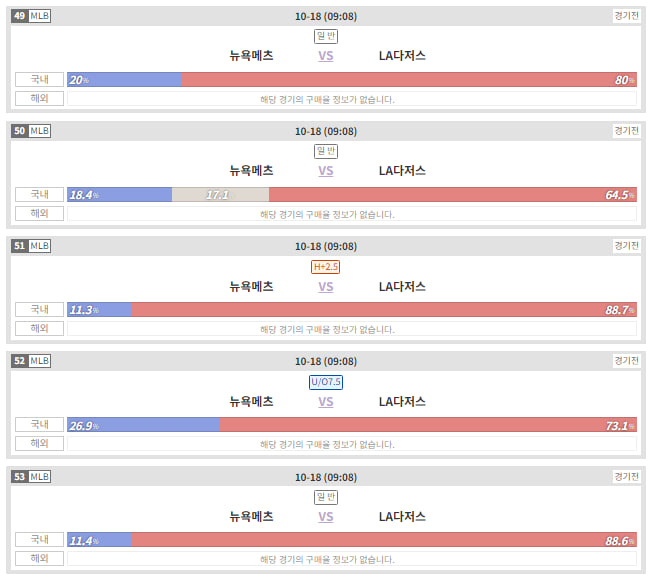The image size is (650, 585).
Task: Select the number 53 match badge
Action: coord(19,477)
